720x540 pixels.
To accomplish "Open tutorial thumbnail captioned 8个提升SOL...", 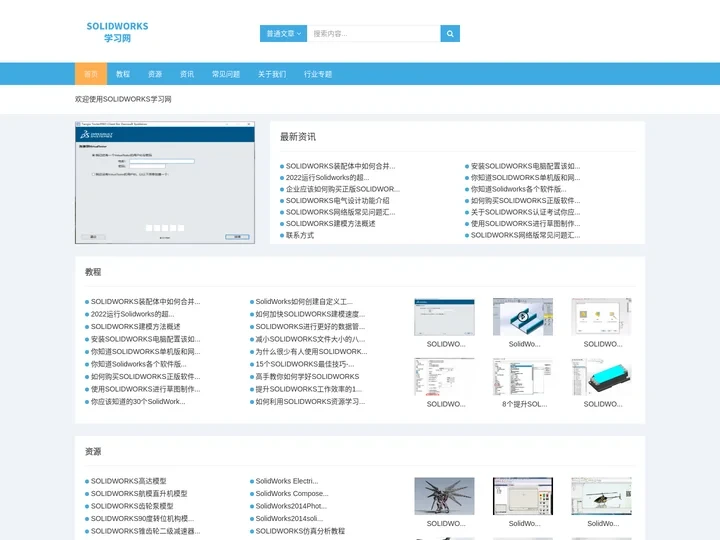I will point(523,377).
